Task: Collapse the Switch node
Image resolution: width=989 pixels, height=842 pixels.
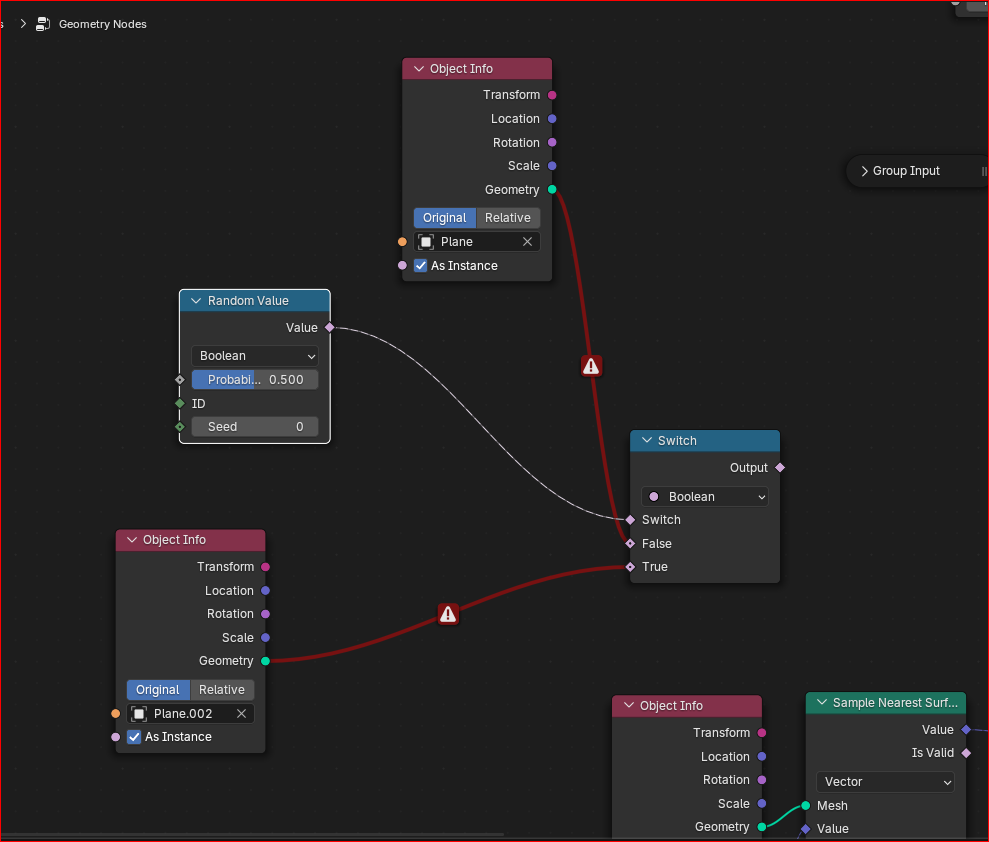Action: (x=647, y=440)
